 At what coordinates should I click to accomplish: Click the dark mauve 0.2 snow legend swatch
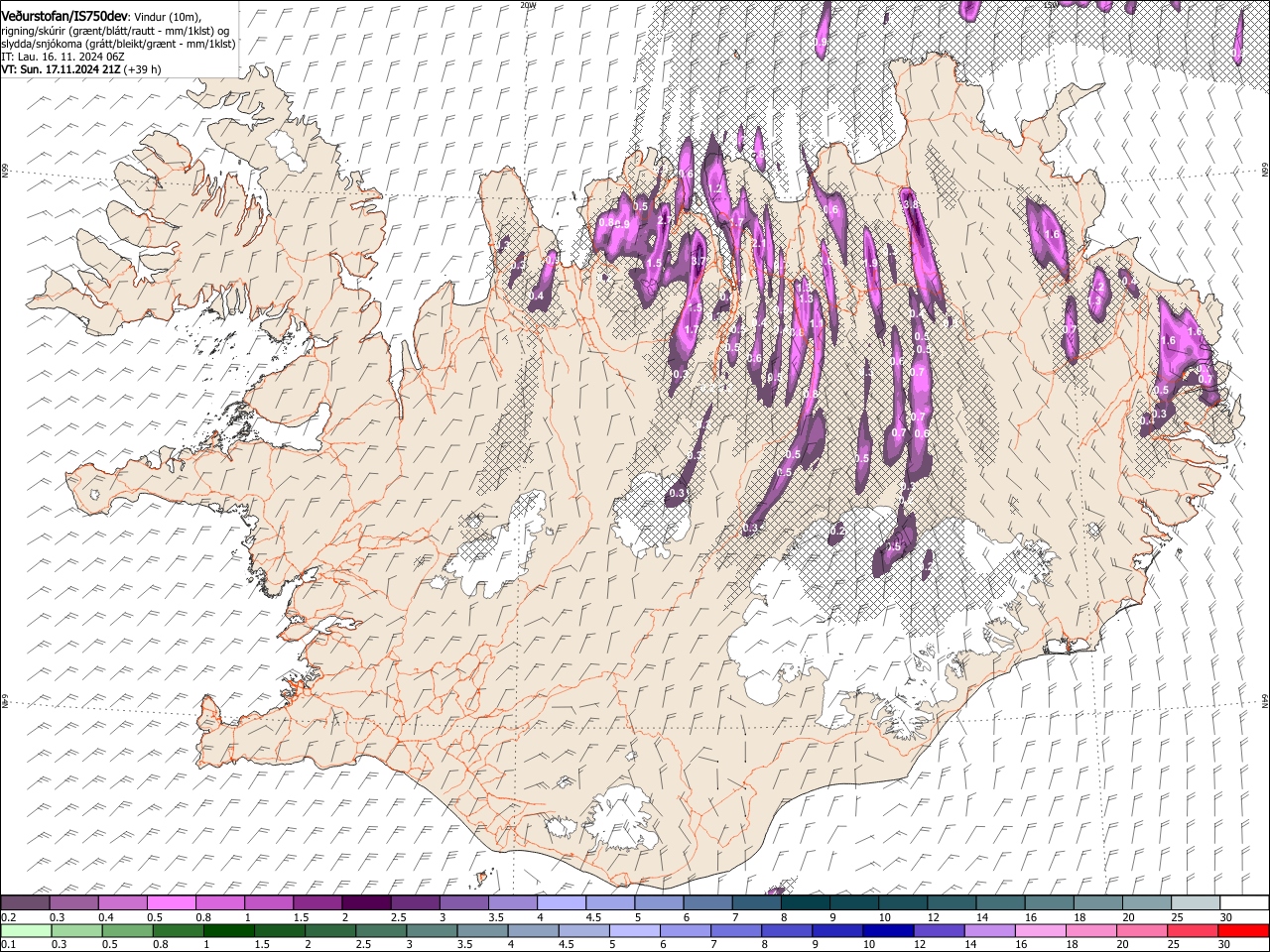pyautogui.click(x=25, y=902)
